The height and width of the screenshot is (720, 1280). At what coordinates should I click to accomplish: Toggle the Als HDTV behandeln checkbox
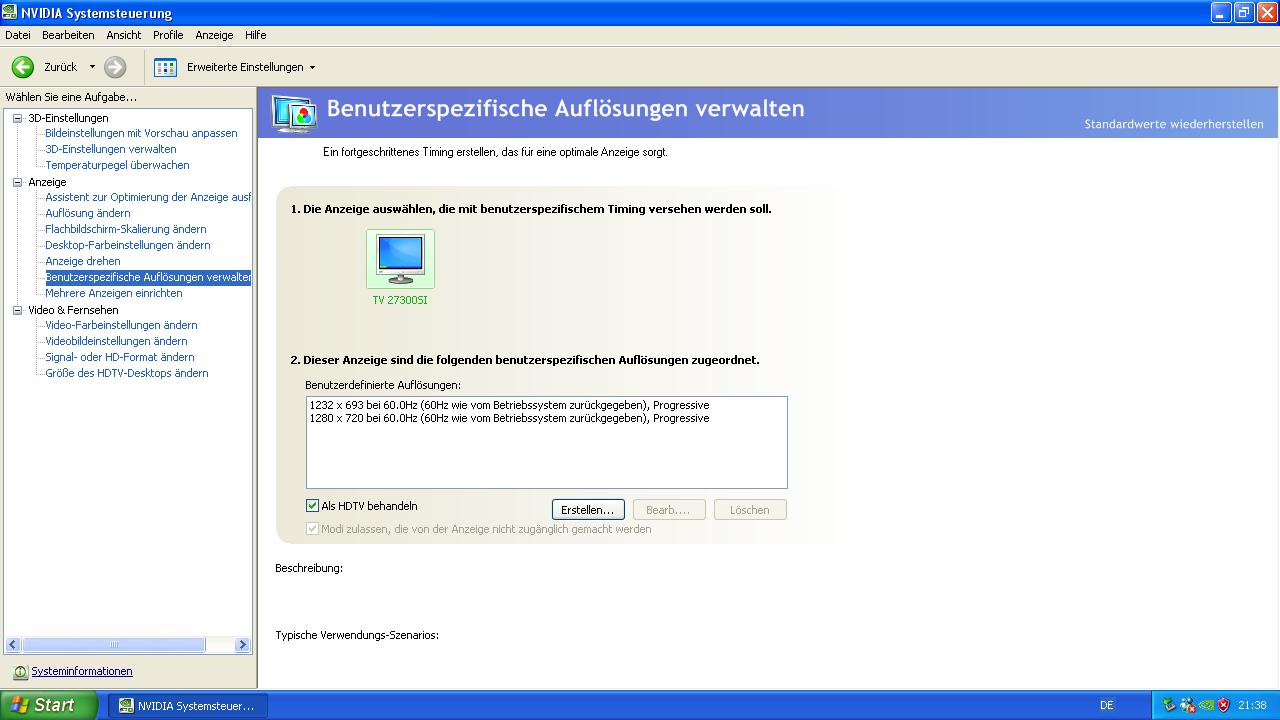(313, 506)
